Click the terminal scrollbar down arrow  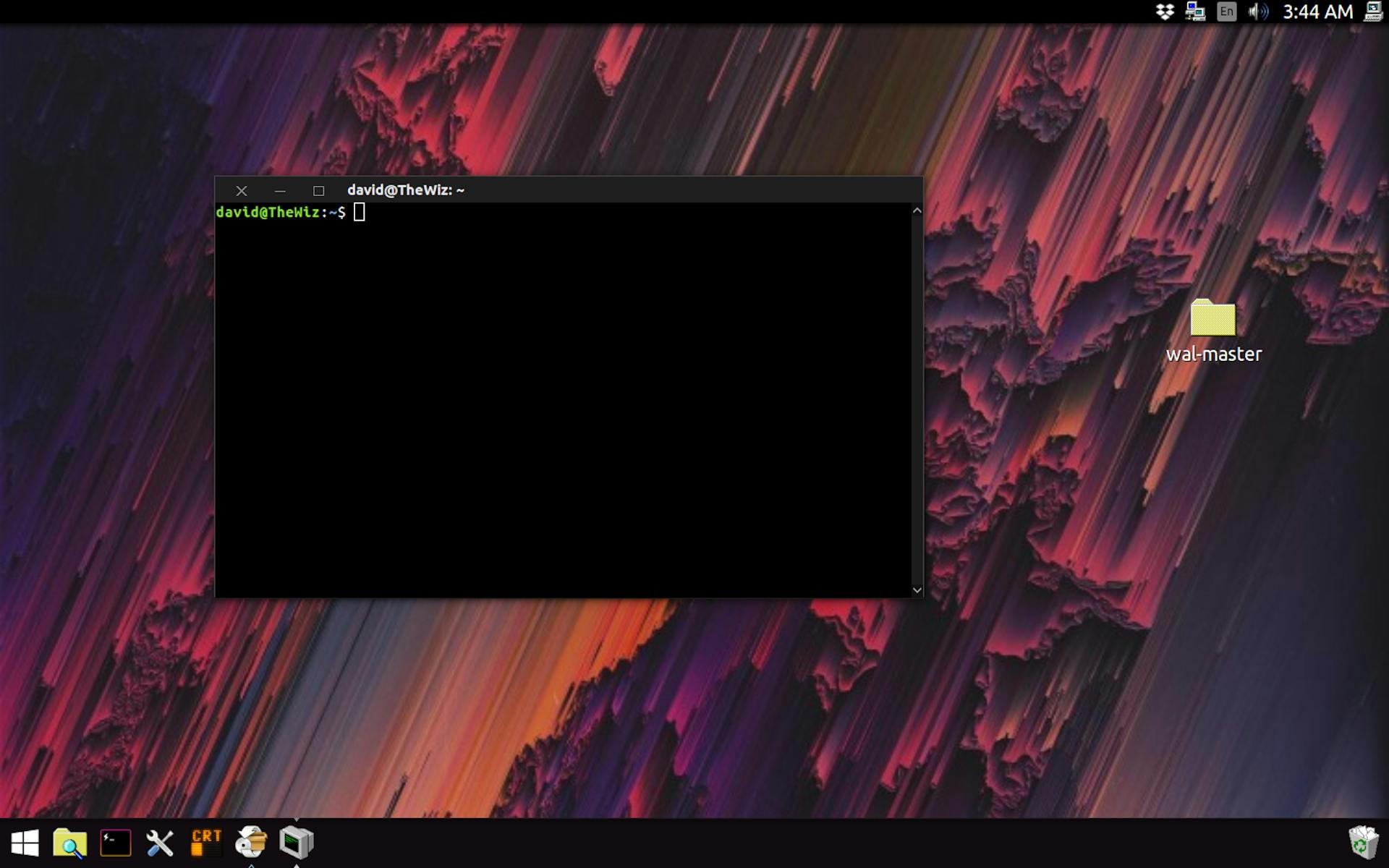click(917, 590)
